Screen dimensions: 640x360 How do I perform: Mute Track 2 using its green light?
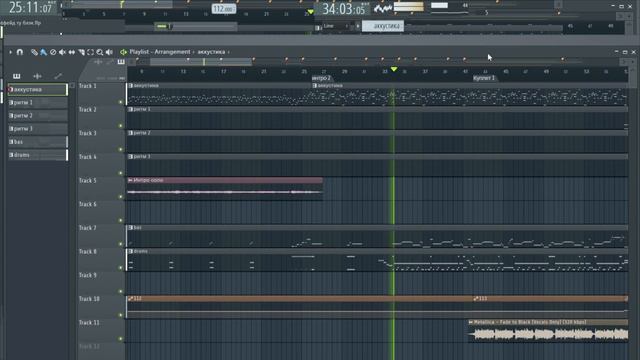[120, 126]
